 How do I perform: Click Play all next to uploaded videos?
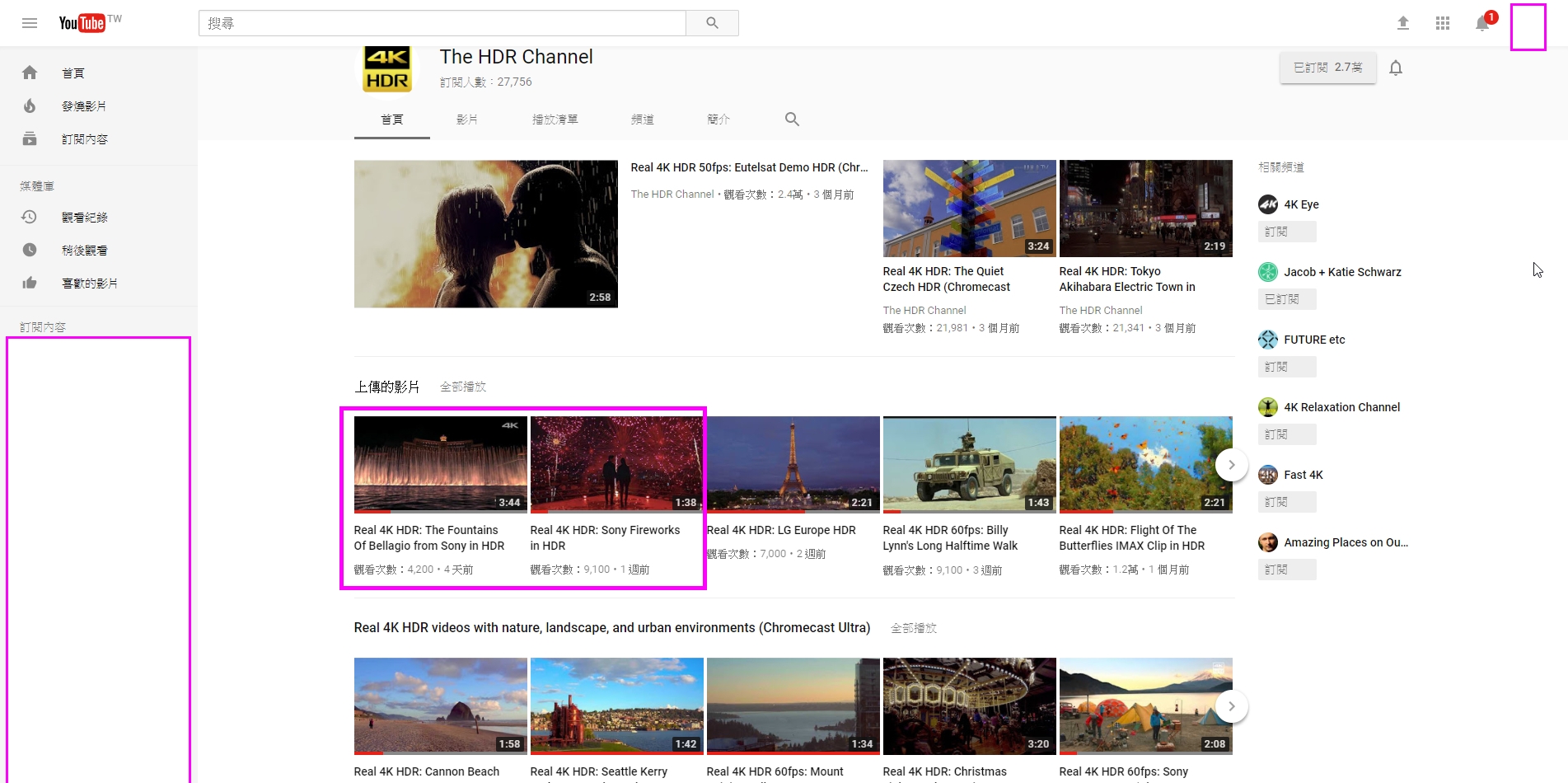point(463,387)
